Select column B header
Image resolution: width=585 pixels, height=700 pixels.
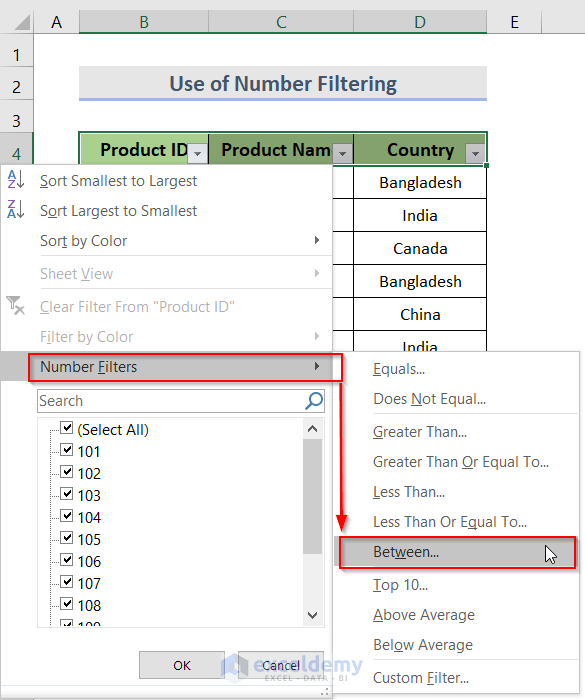pos(144,21)
